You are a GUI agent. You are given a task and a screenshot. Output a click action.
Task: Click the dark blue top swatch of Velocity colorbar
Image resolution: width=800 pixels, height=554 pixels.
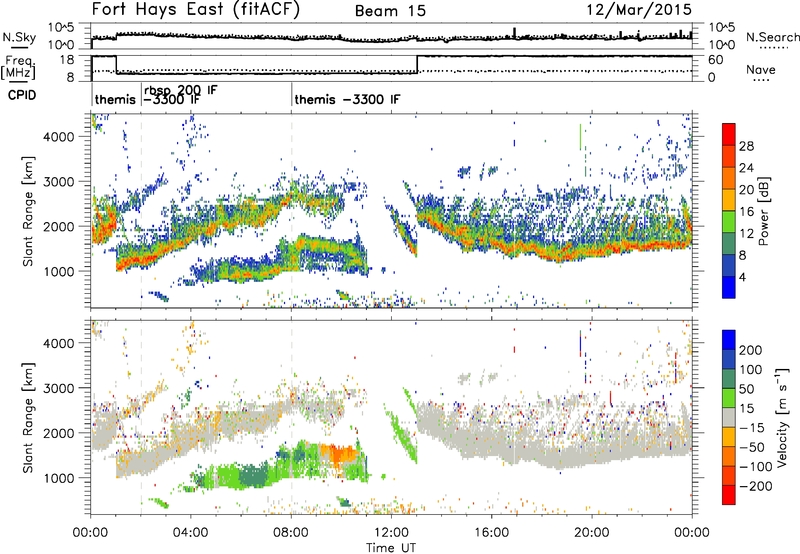[729, 340]
